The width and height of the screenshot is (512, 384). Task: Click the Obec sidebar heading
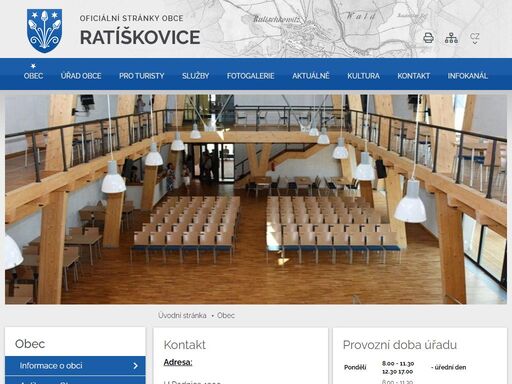[x=30, y=344]
